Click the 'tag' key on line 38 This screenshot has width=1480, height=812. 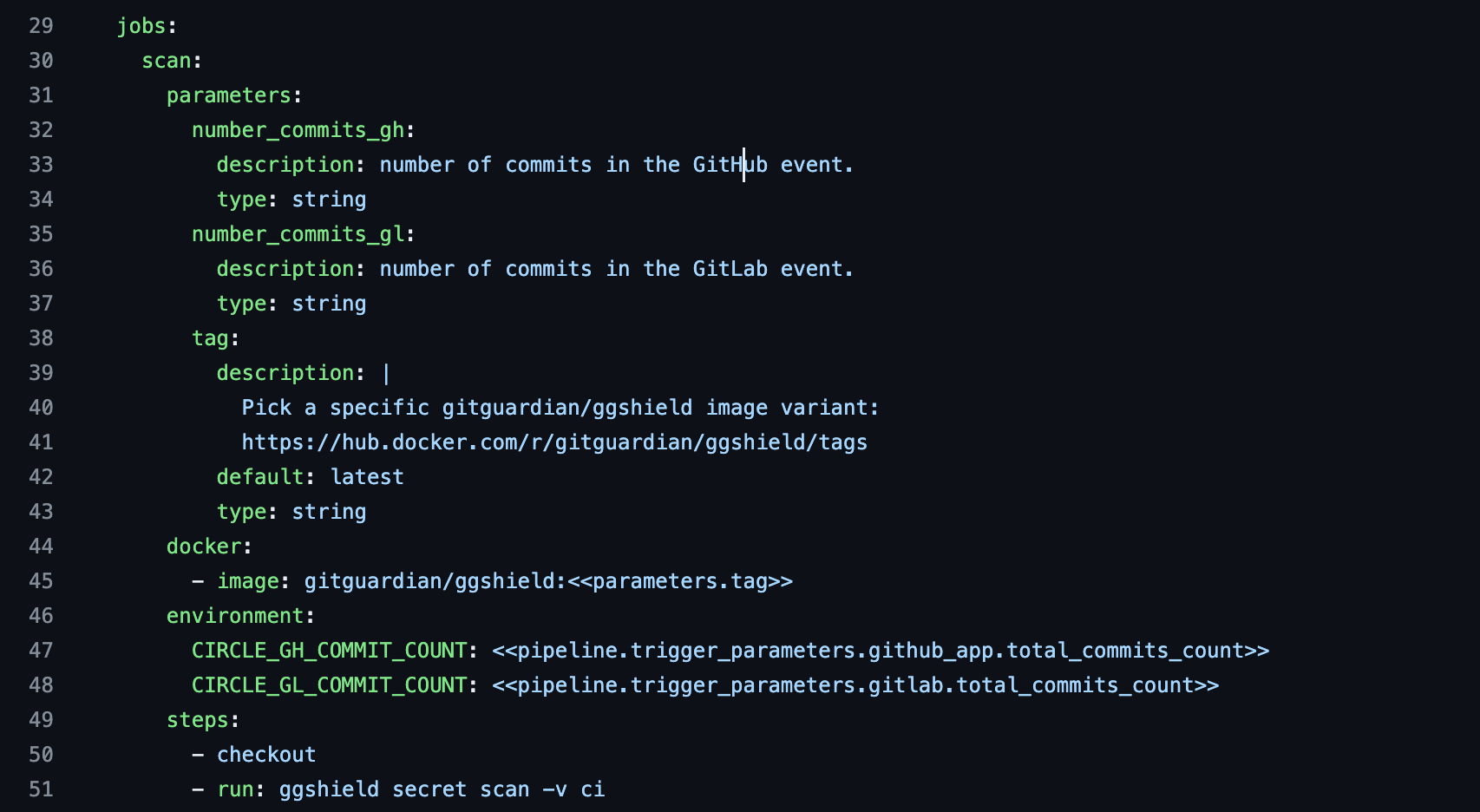[x=210, y=338]
